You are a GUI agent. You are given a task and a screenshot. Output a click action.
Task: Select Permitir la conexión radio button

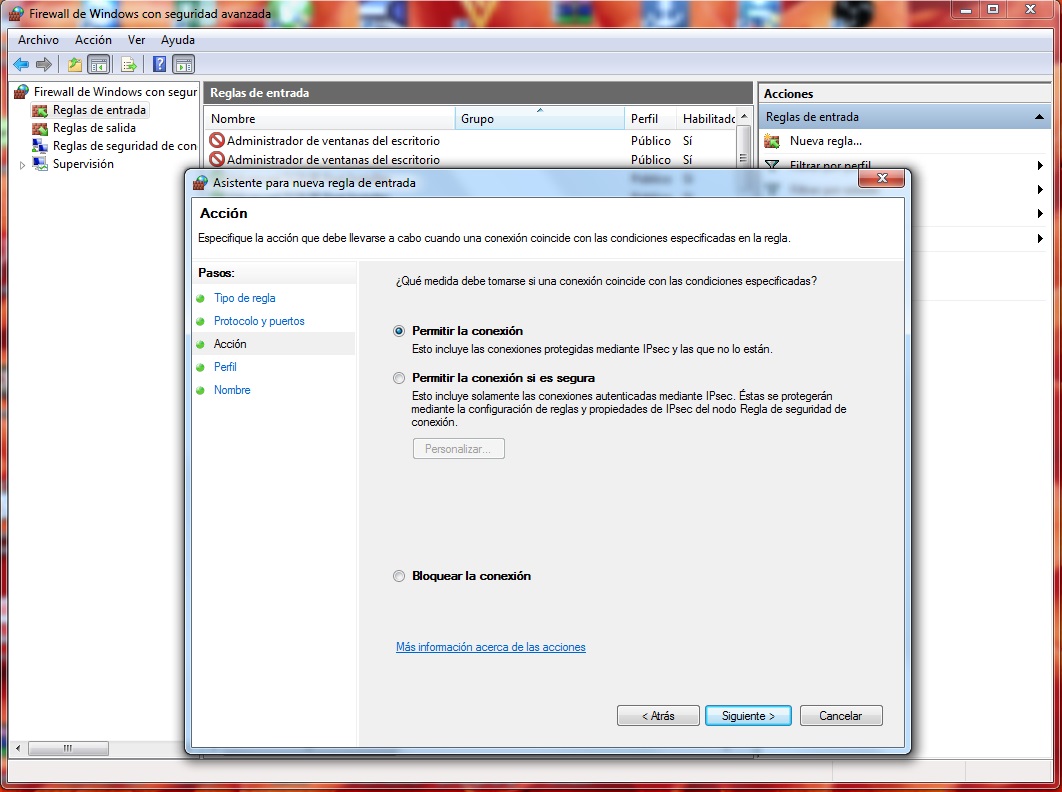pyautogui.click(x=399, y=331)
